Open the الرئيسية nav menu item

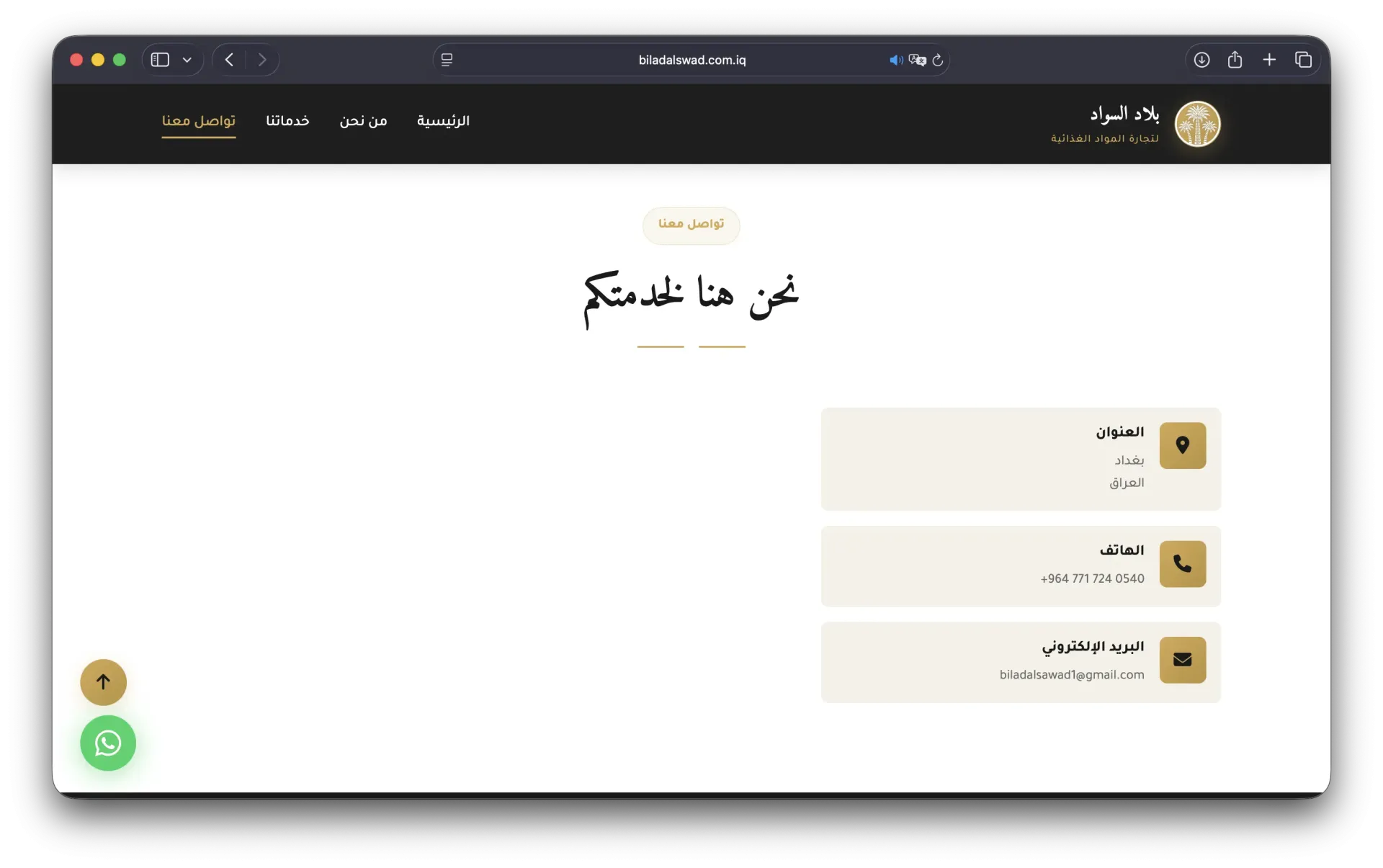pos(443,121)
